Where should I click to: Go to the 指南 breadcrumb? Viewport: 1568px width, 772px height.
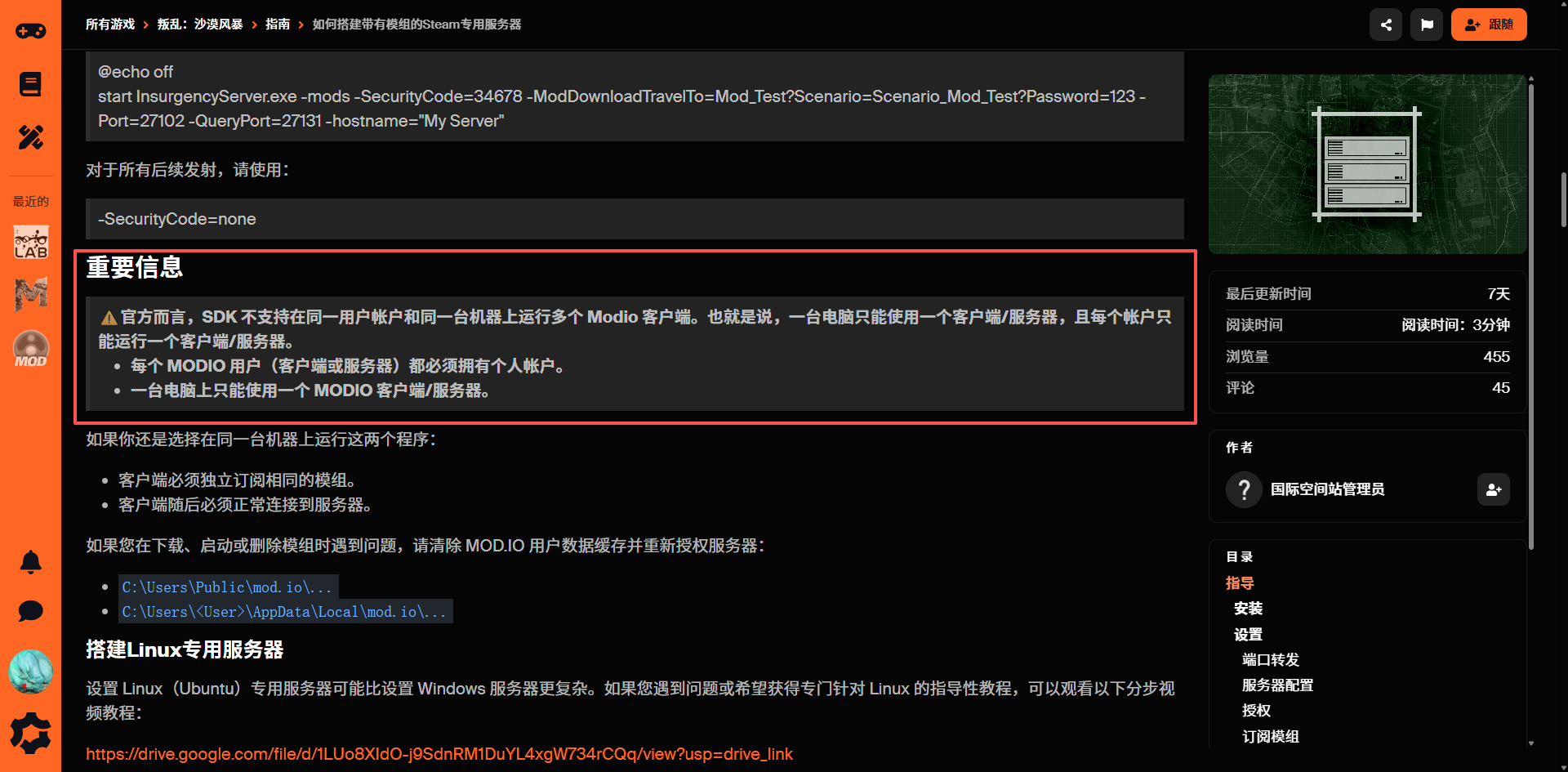278,25
